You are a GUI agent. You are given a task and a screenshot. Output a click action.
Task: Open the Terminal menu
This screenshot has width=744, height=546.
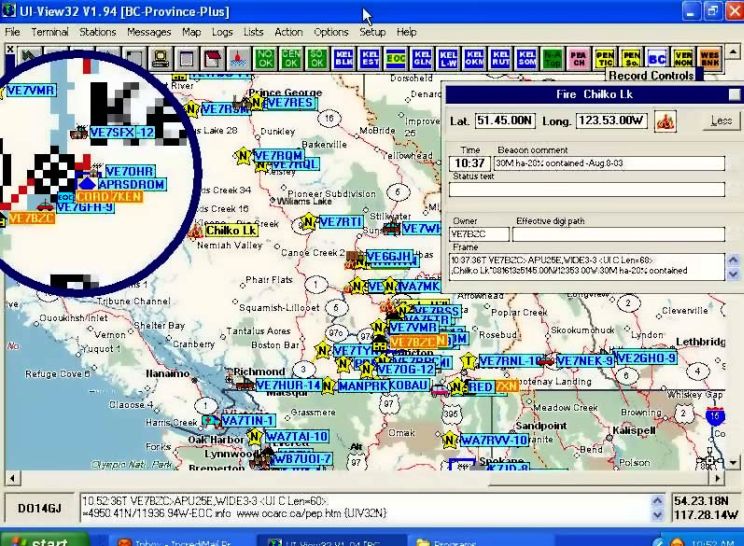click(x=50, y=32)
